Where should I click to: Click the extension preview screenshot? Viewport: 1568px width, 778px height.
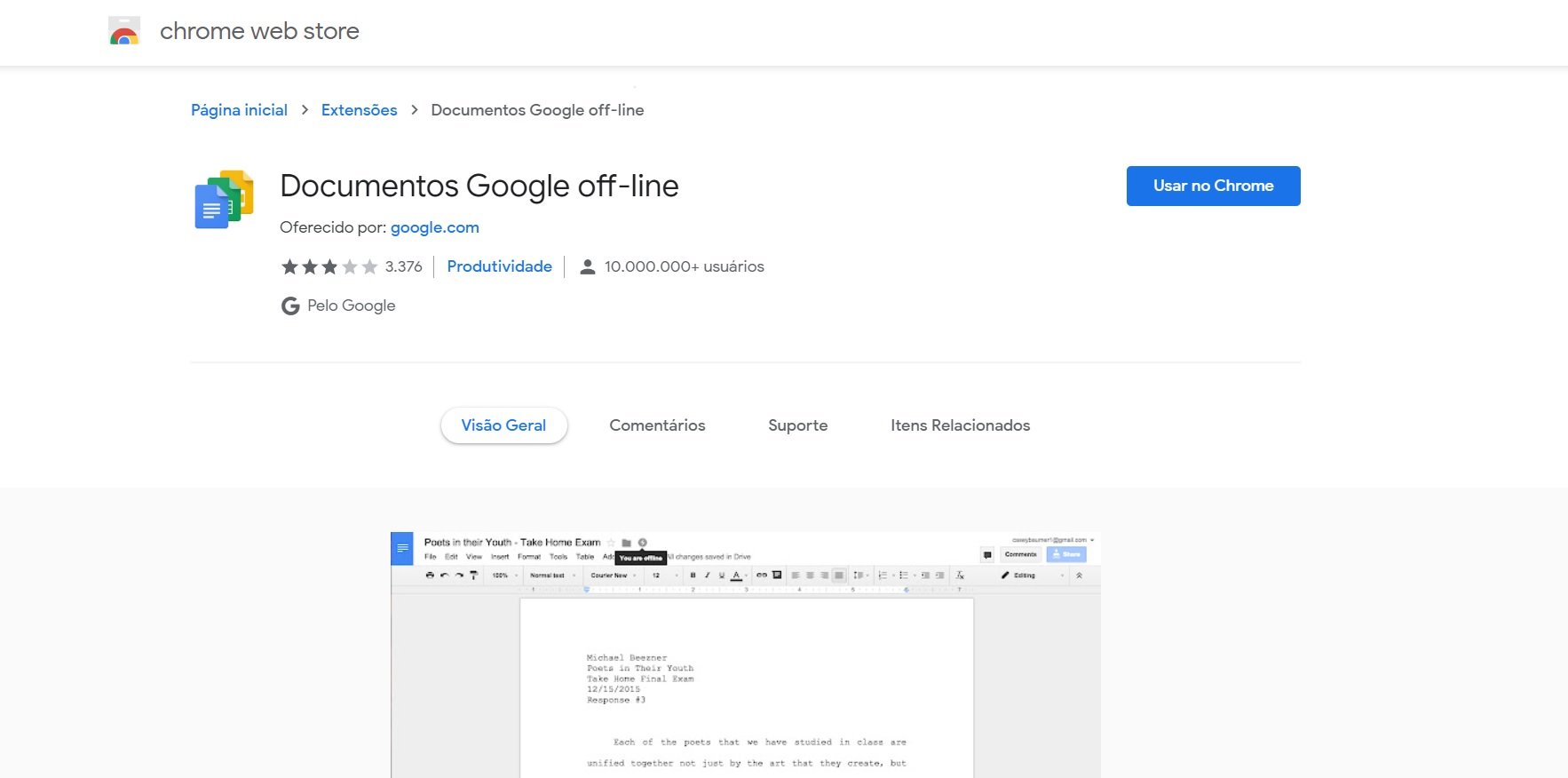coord(746,655)
